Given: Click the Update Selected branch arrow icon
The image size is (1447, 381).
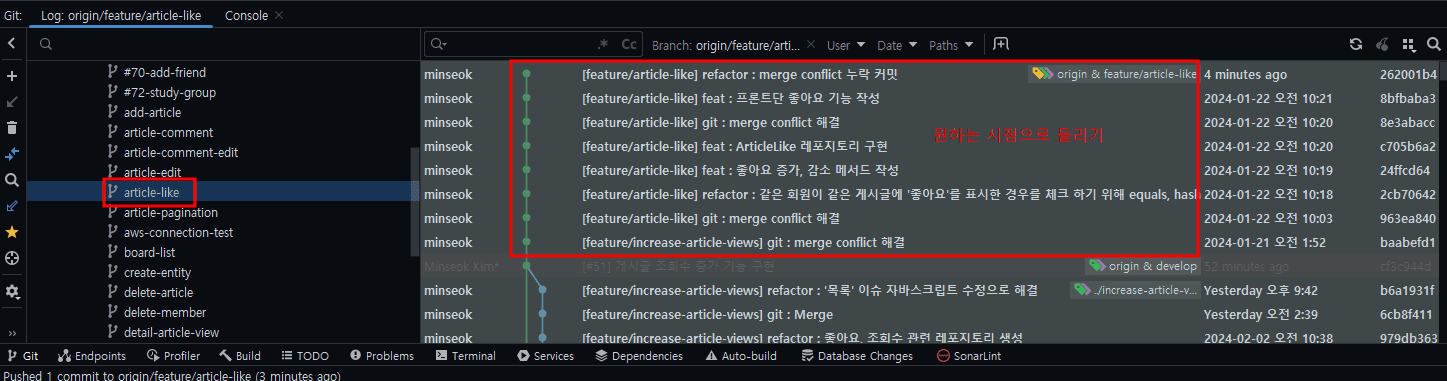Looking at the screenshot, I should pyautogui.click(x=12, y=102).
